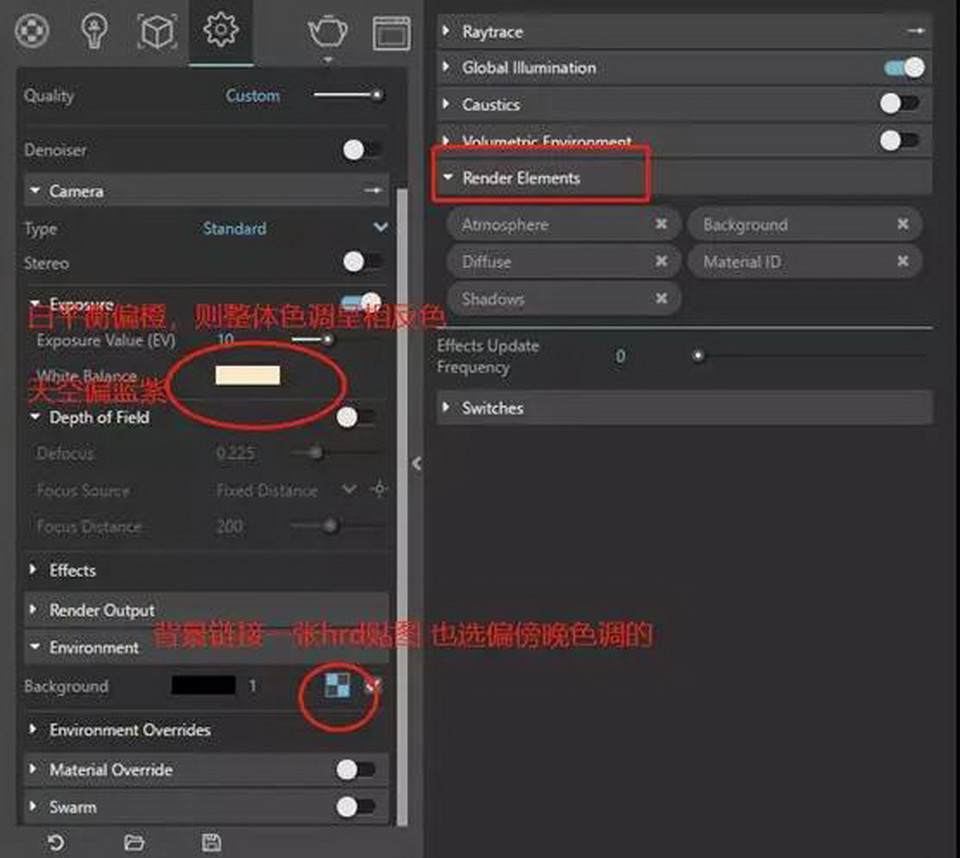Open the Geometry tab cube icon
960x858 pixels.
(x=156, y=33)
